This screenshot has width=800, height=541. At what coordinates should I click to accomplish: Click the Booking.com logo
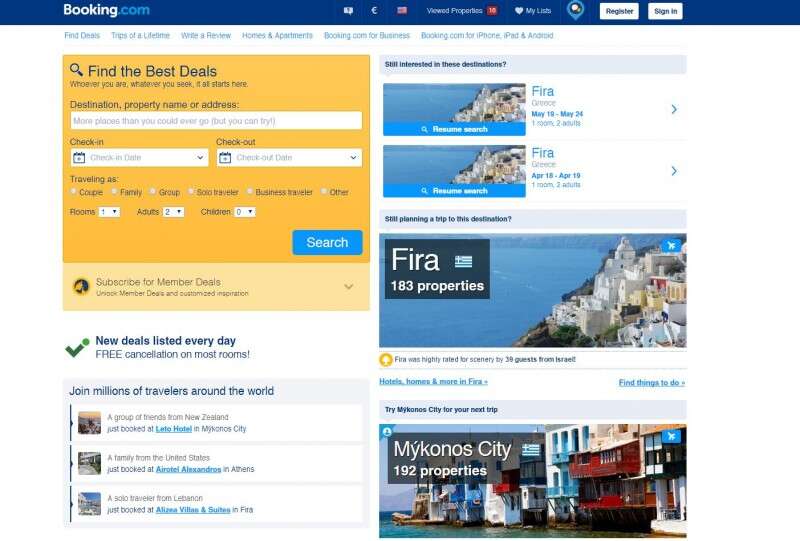105,11
